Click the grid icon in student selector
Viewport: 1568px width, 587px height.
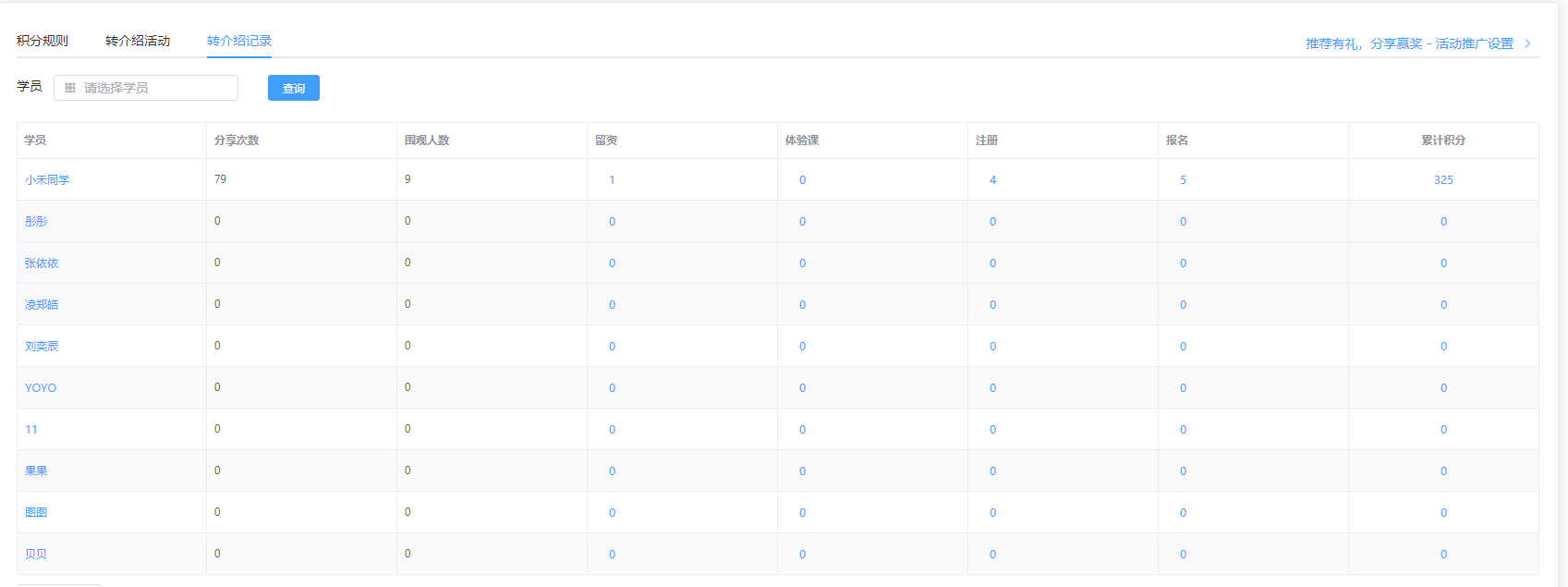coord(70,88)
